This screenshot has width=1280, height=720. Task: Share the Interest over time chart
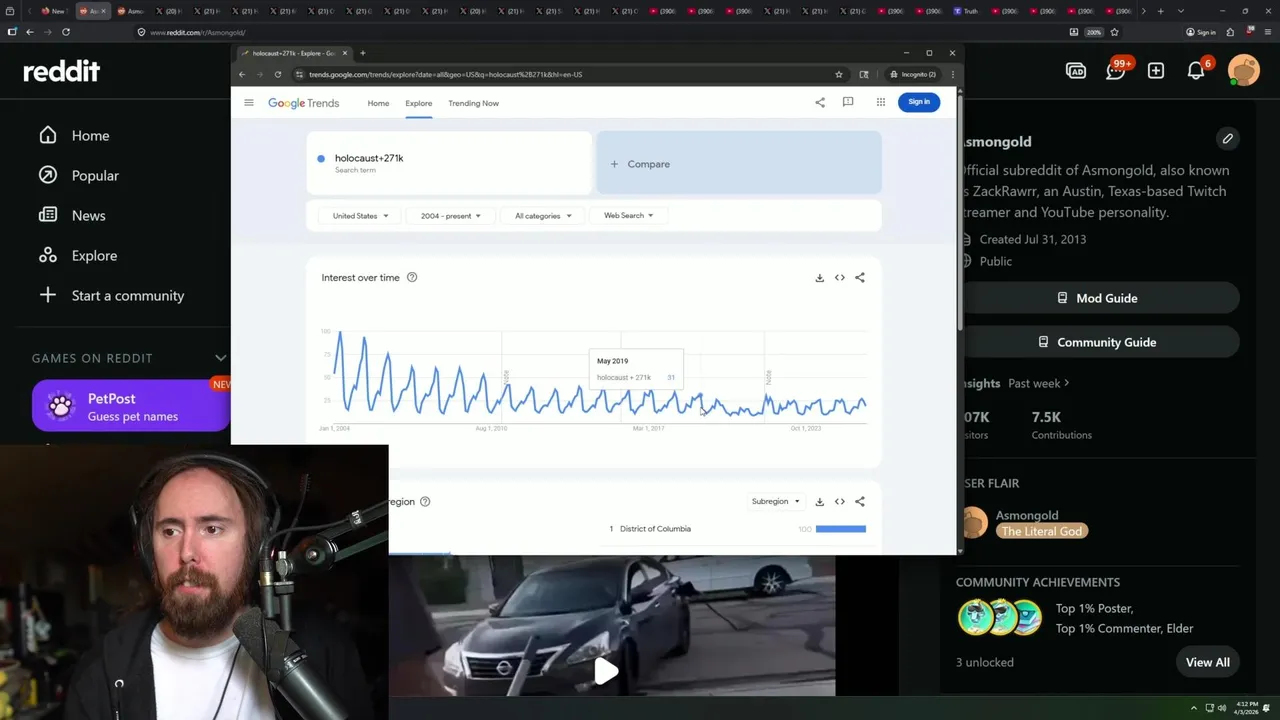(x=860, y=278)
